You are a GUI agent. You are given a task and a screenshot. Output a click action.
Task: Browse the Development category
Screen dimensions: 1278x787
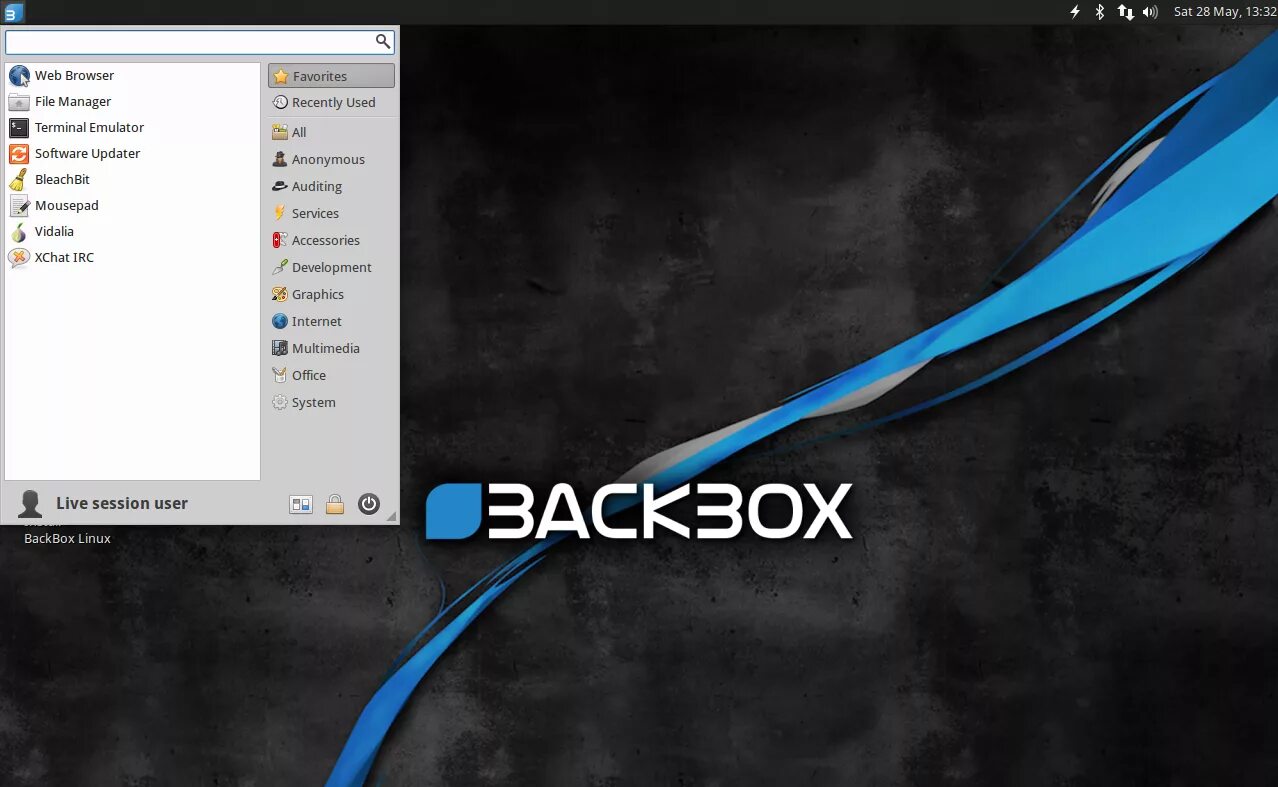(x=331, y=267)
